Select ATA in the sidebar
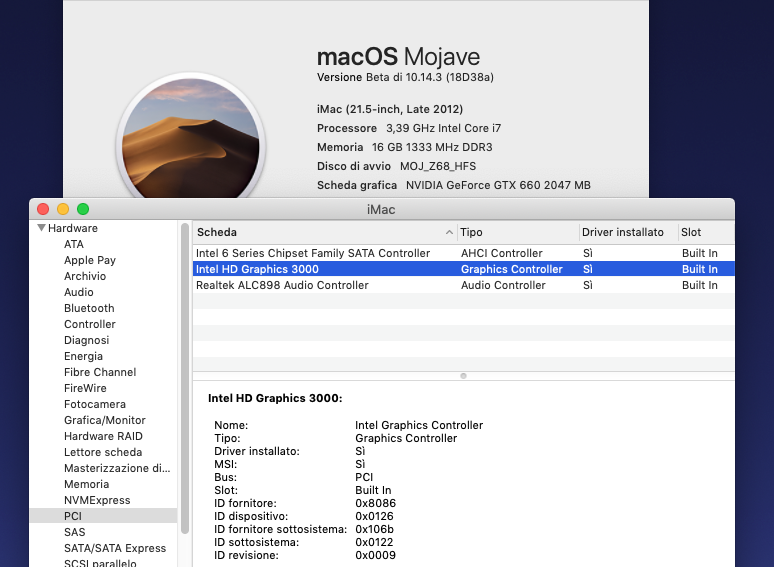The image size is (774, 567). click(74, 244)
